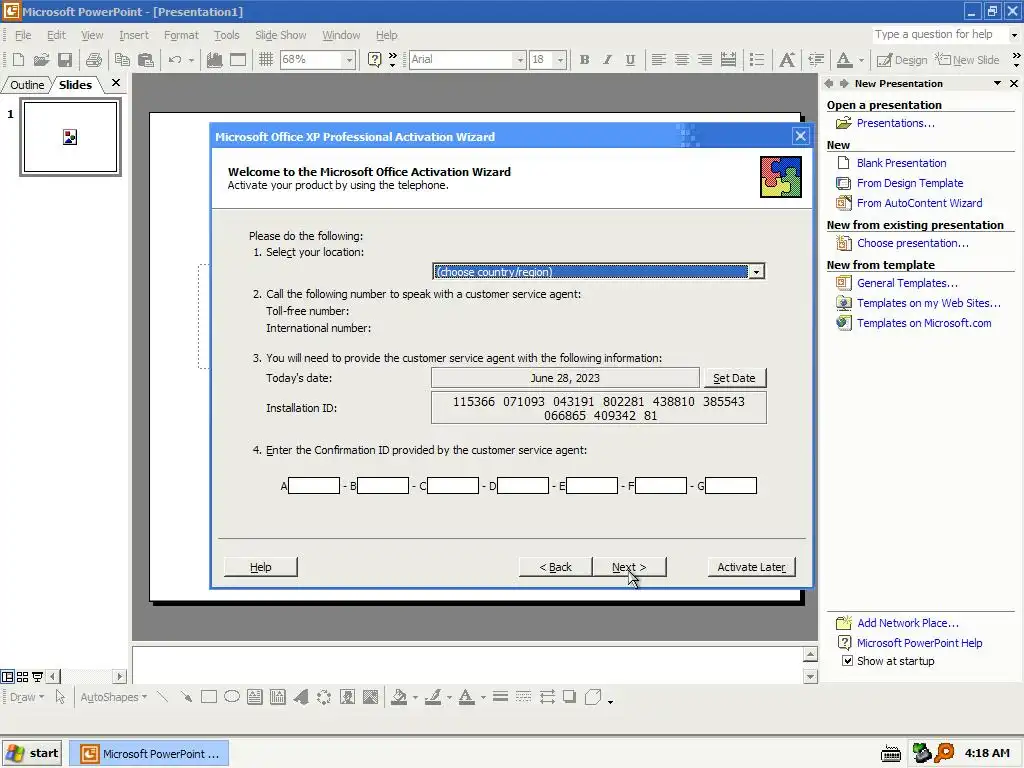
Task: Click the Font Color A icon
Action: pos(844,59)
